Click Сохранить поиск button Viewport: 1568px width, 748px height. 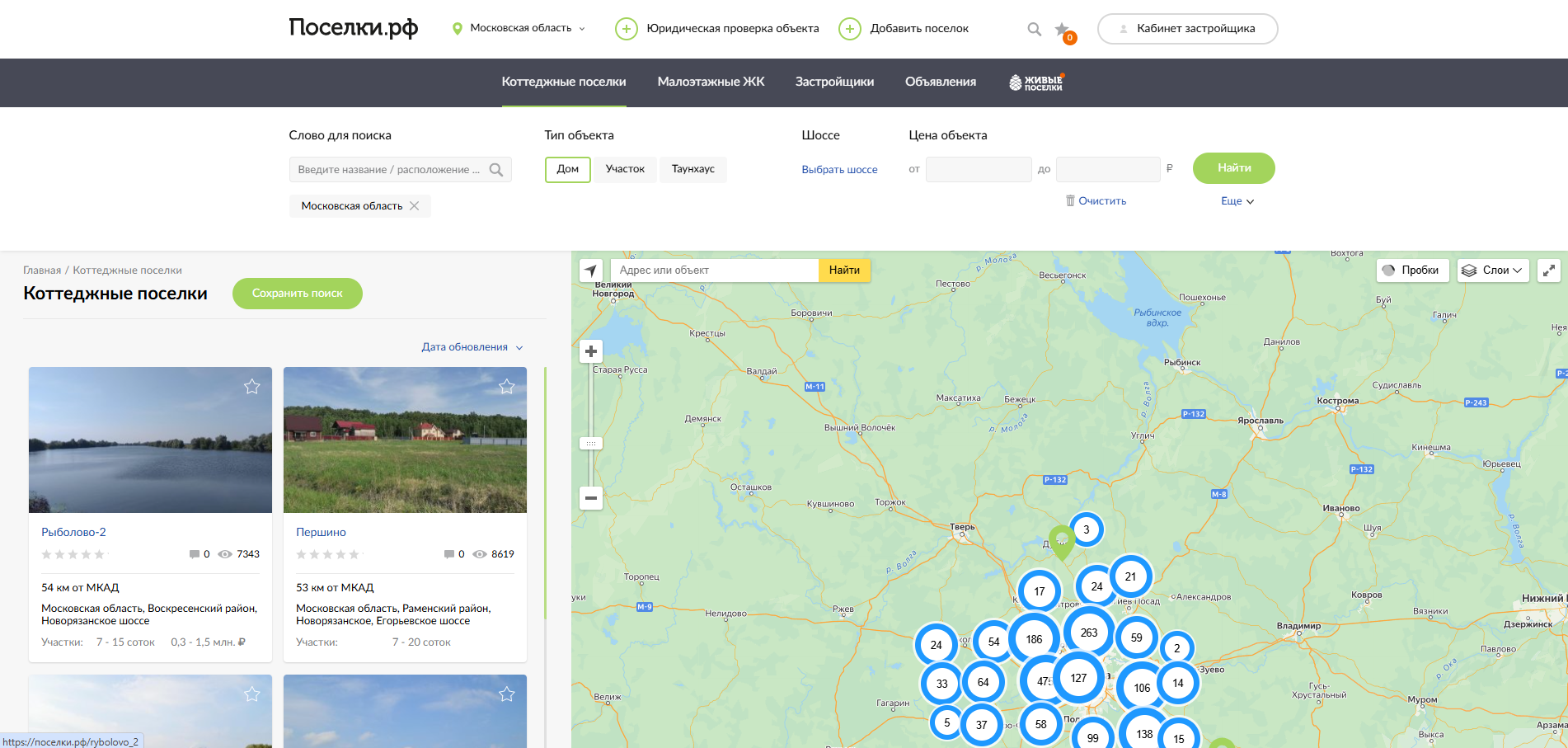tap(298, 294)
